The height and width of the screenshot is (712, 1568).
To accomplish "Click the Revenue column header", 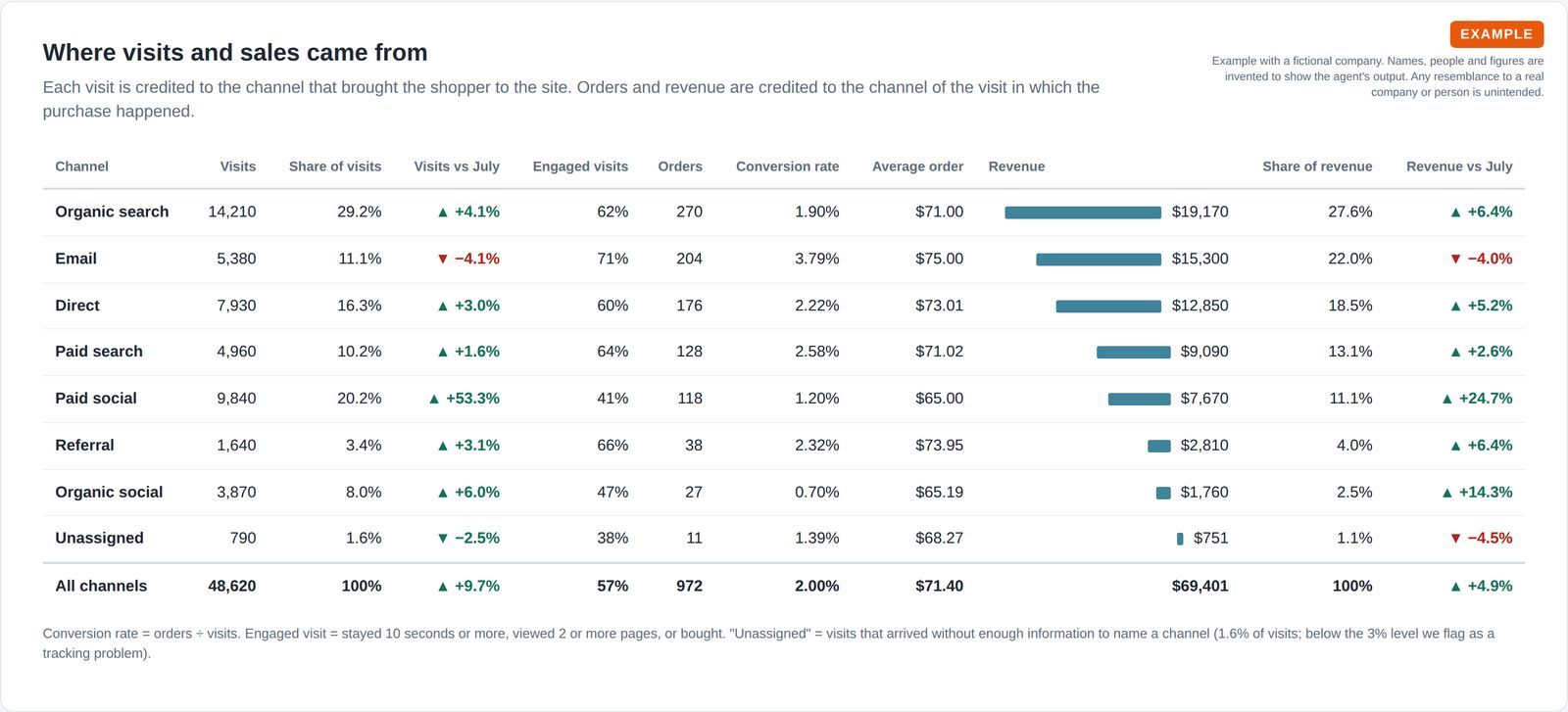I will point(1016,166).
